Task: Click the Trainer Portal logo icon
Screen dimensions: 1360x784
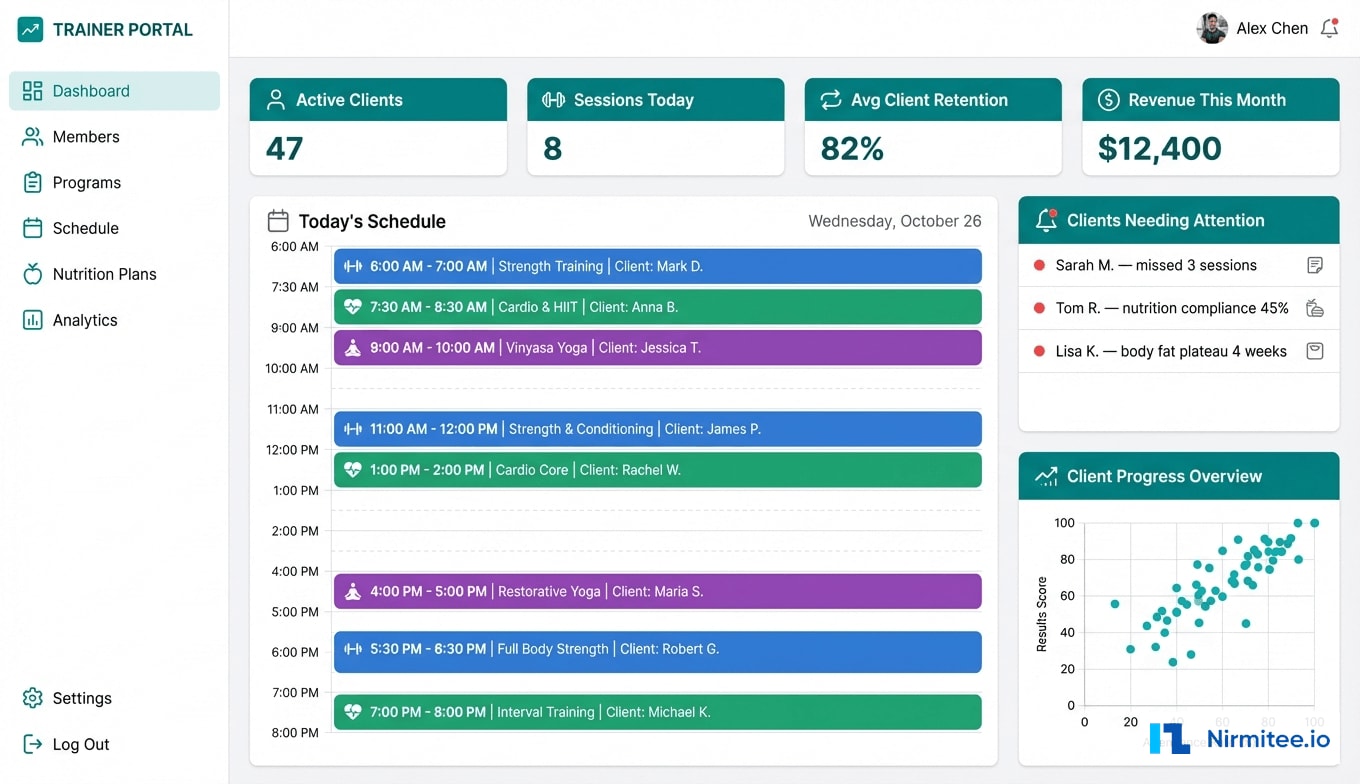Action: point(29,29)
